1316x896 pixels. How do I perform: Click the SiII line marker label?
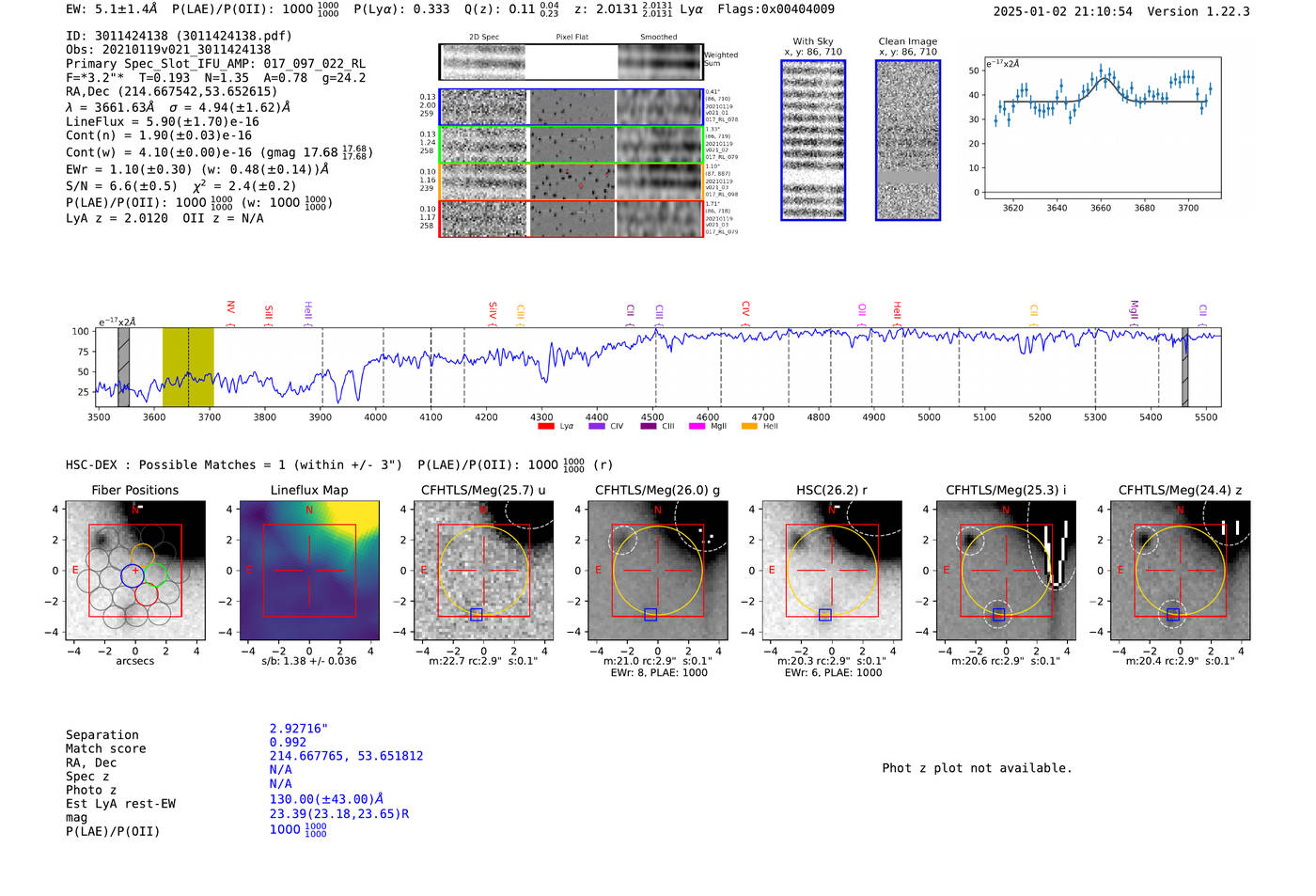coord(269,312)
